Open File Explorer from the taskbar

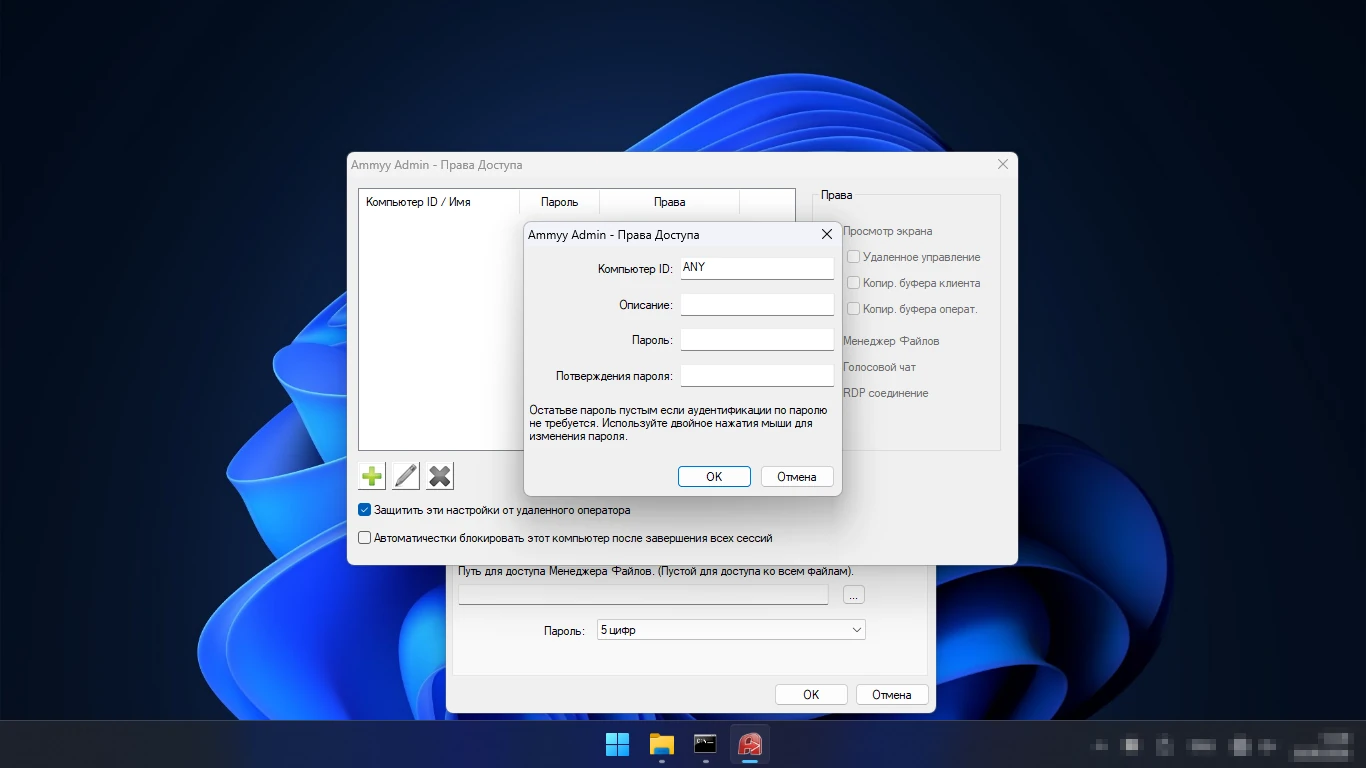(x=662, y=744)
